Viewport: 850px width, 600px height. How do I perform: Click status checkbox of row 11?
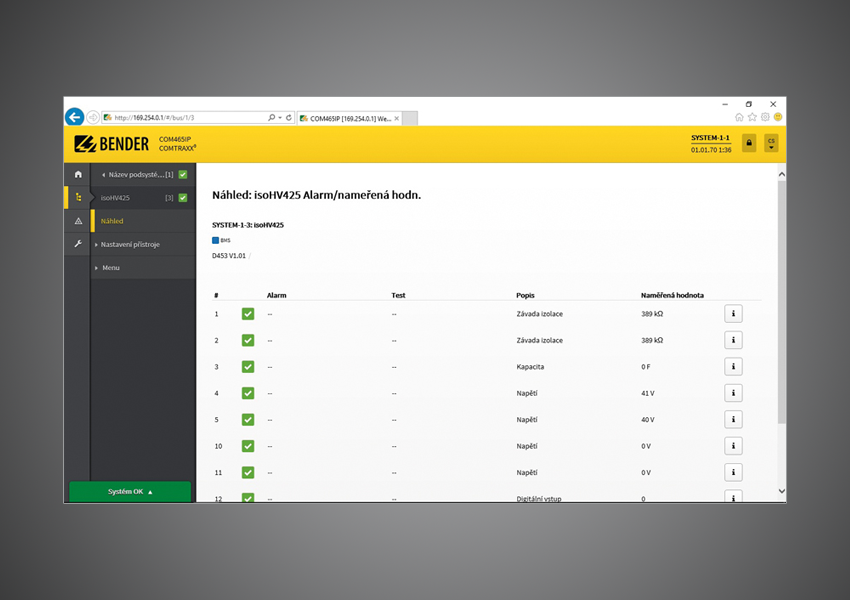click(x=248, y=473)
